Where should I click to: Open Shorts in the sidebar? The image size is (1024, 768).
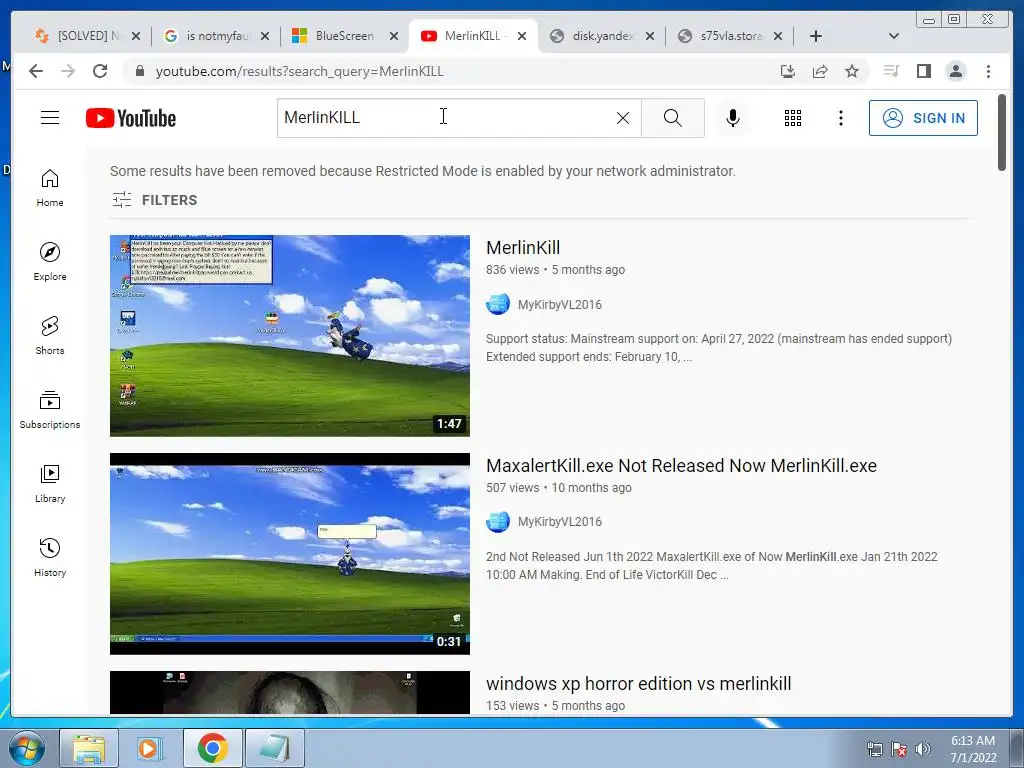coord(50,336)
